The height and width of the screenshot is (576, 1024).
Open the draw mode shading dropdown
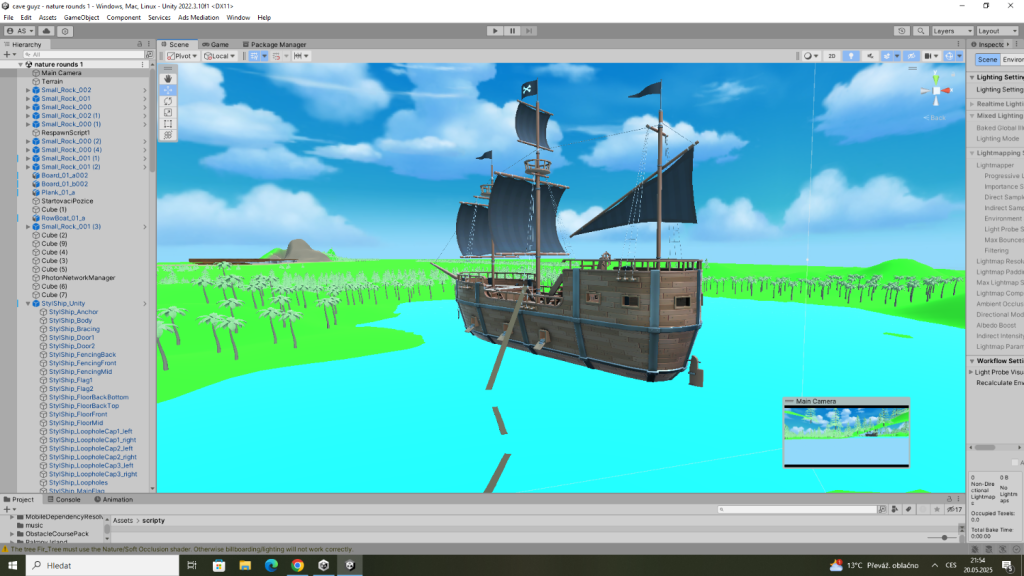coord(810,56)
